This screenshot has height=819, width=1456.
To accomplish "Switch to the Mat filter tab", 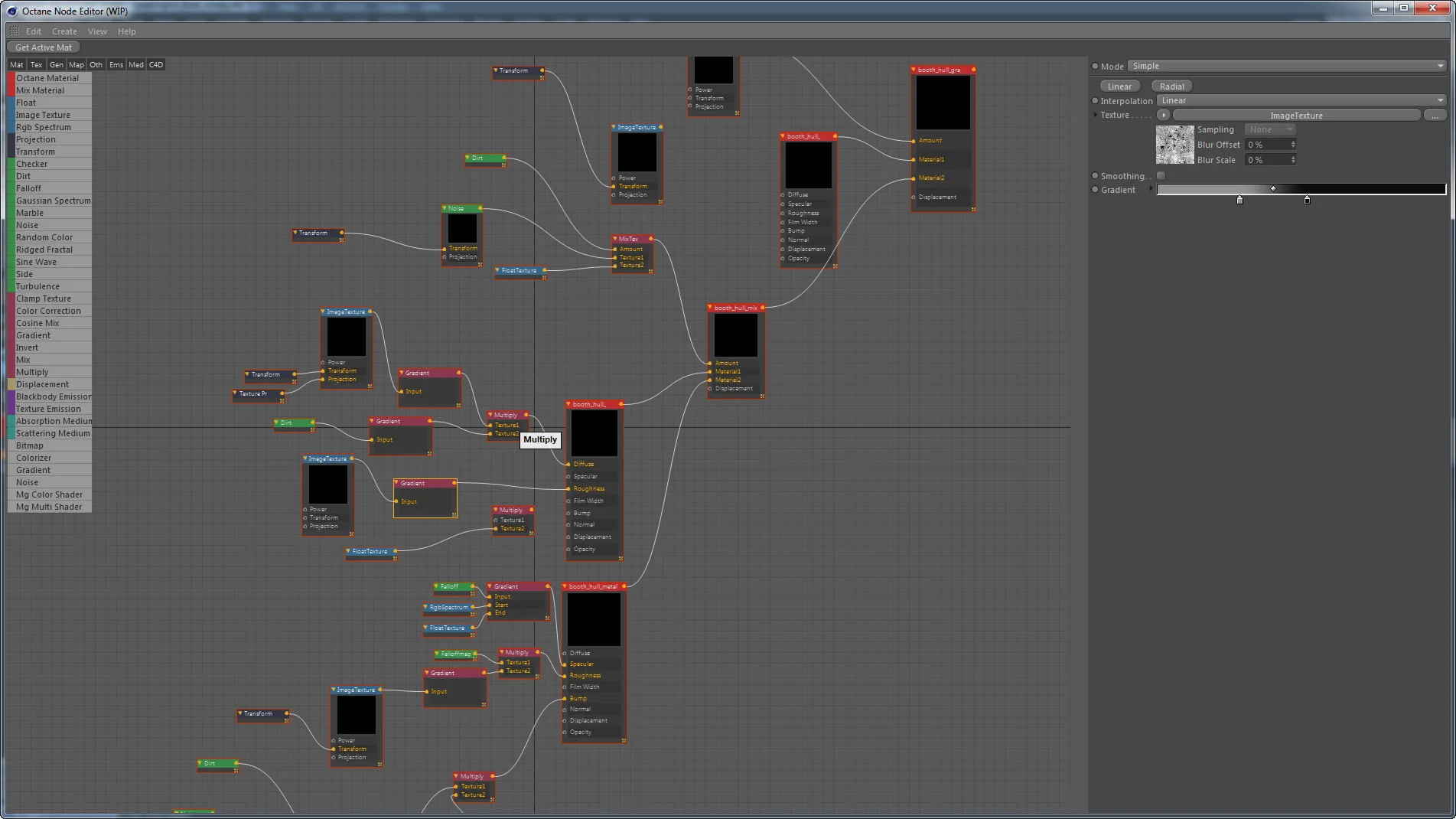I will [x=17, y=65].
